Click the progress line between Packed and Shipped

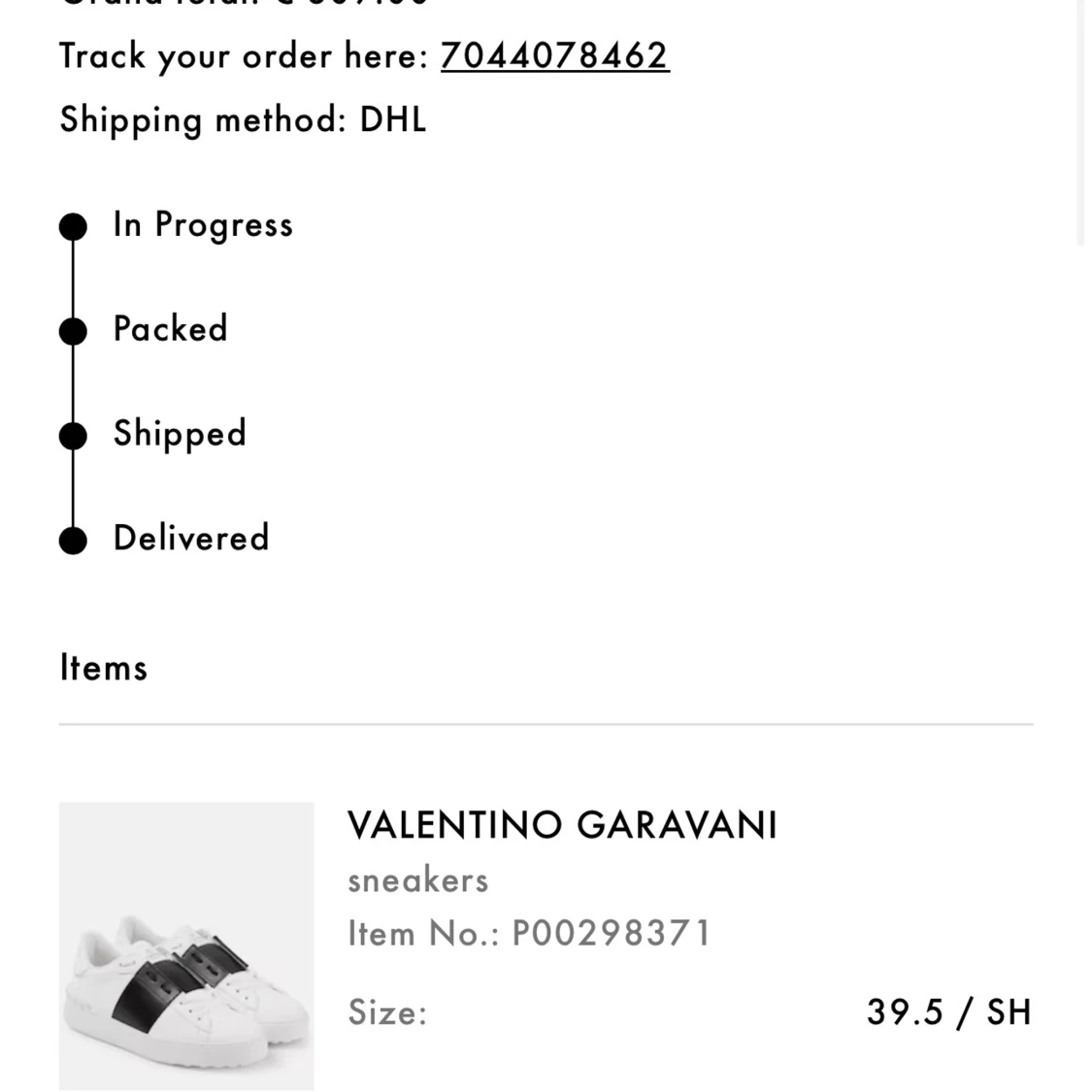tap(73, 383)
